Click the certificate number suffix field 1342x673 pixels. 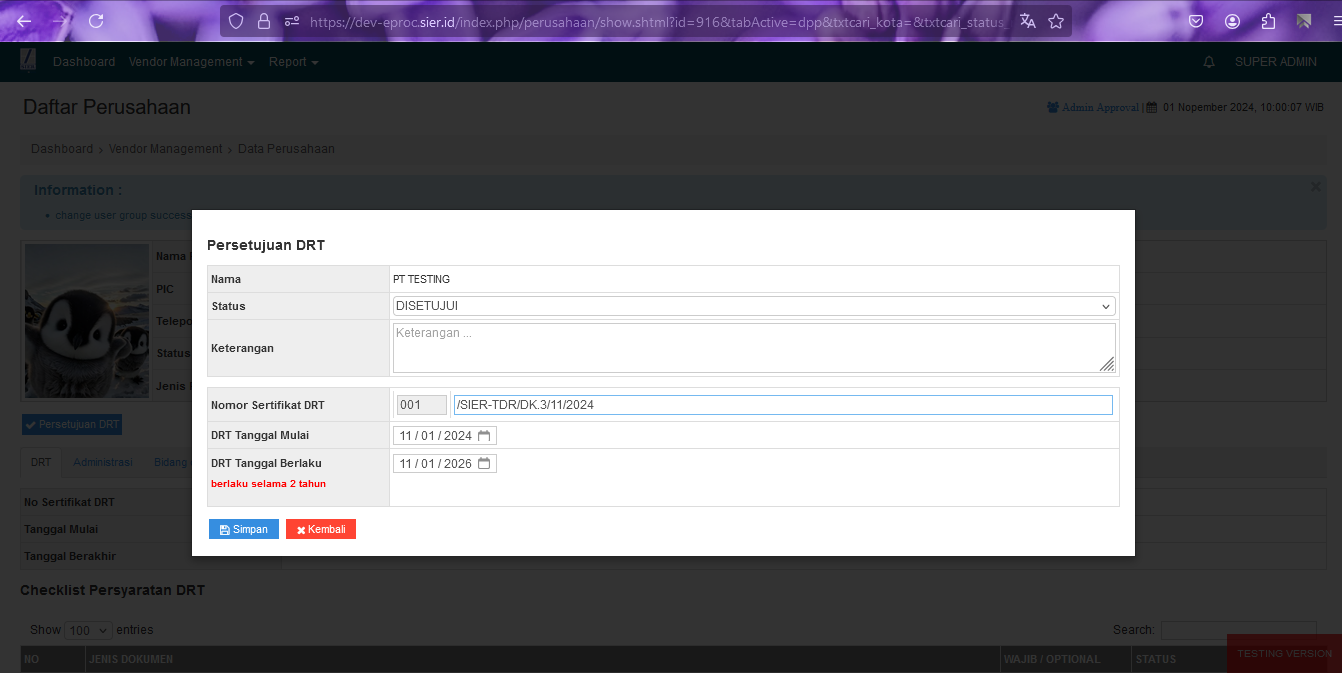coord(783,405)
